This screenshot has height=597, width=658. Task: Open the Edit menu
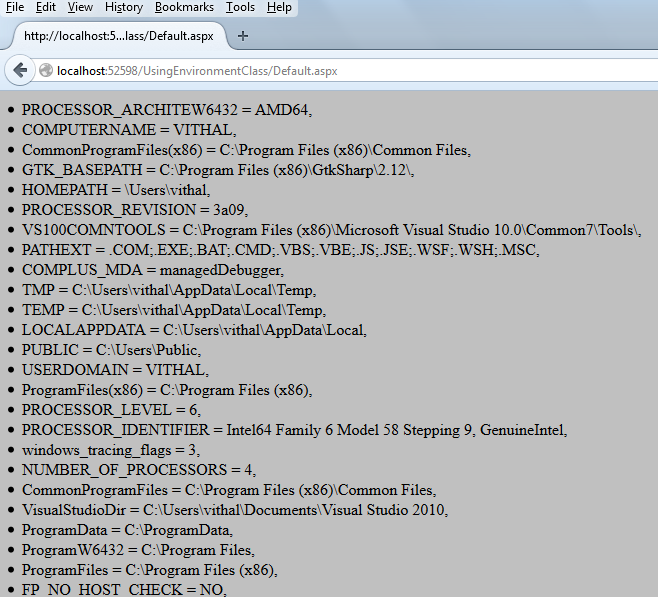point(46,7)
